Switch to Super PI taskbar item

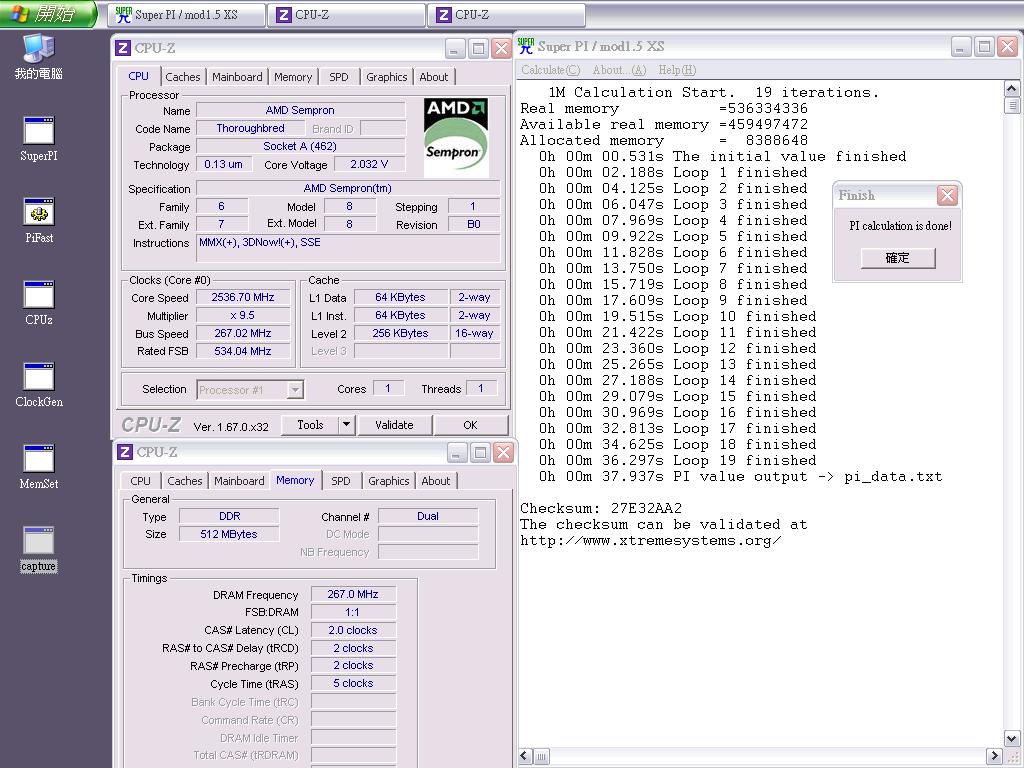186,15
